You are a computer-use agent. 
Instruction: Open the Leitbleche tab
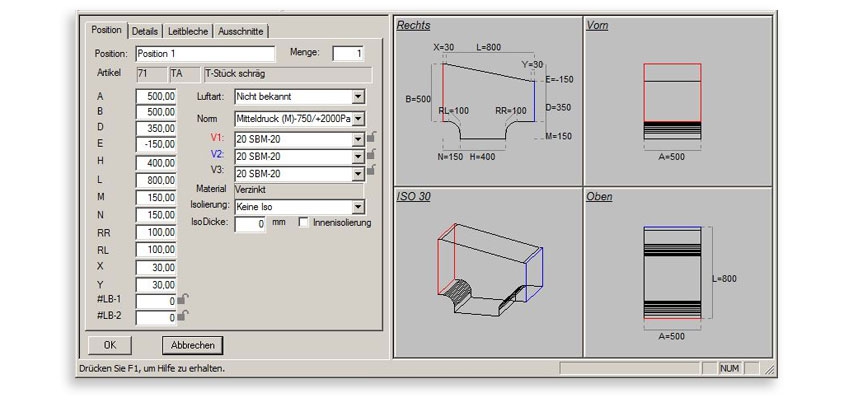coord(188,32)
